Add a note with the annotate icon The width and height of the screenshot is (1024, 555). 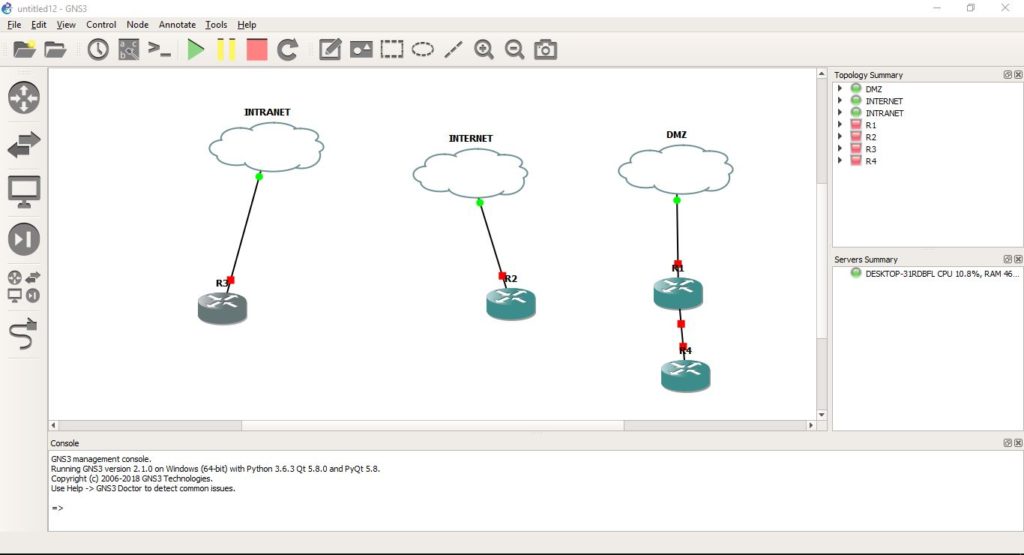(330, 50)
